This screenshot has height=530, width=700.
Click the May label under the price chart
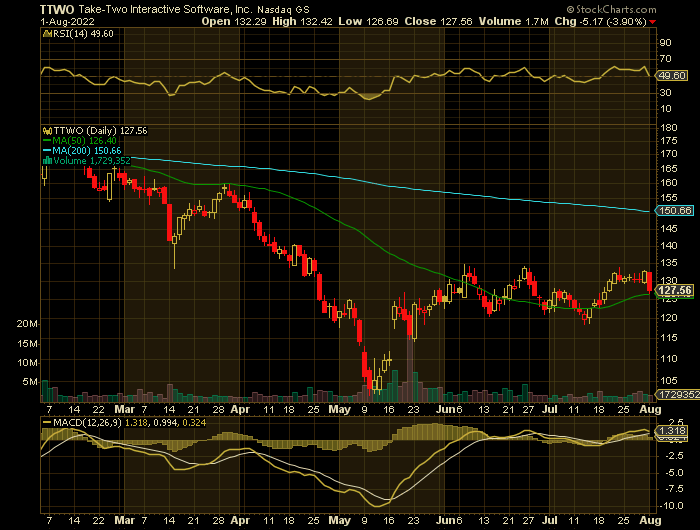pos(339,409)
